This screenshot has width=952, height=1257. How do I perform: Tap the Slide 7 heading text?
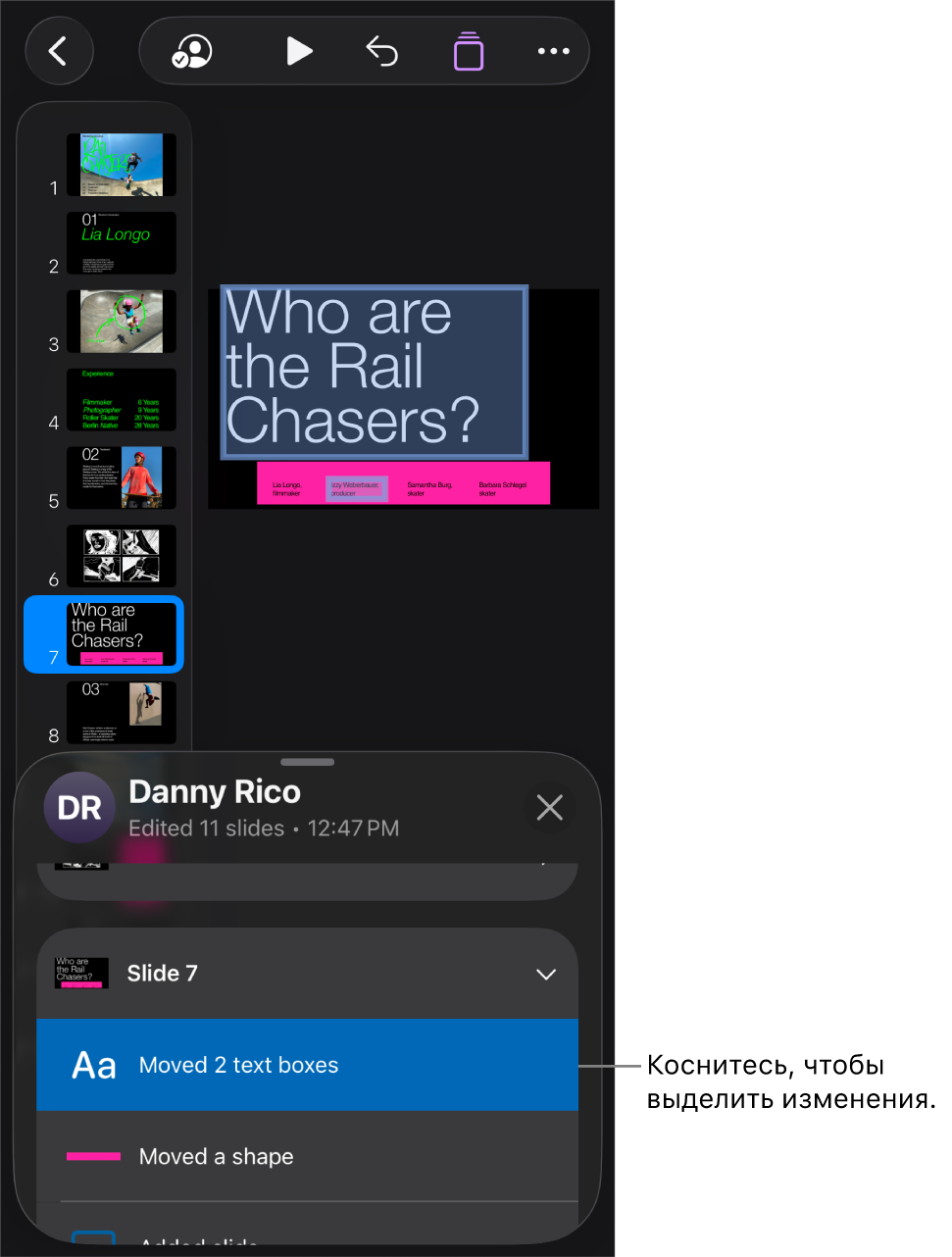coord(163,974)
